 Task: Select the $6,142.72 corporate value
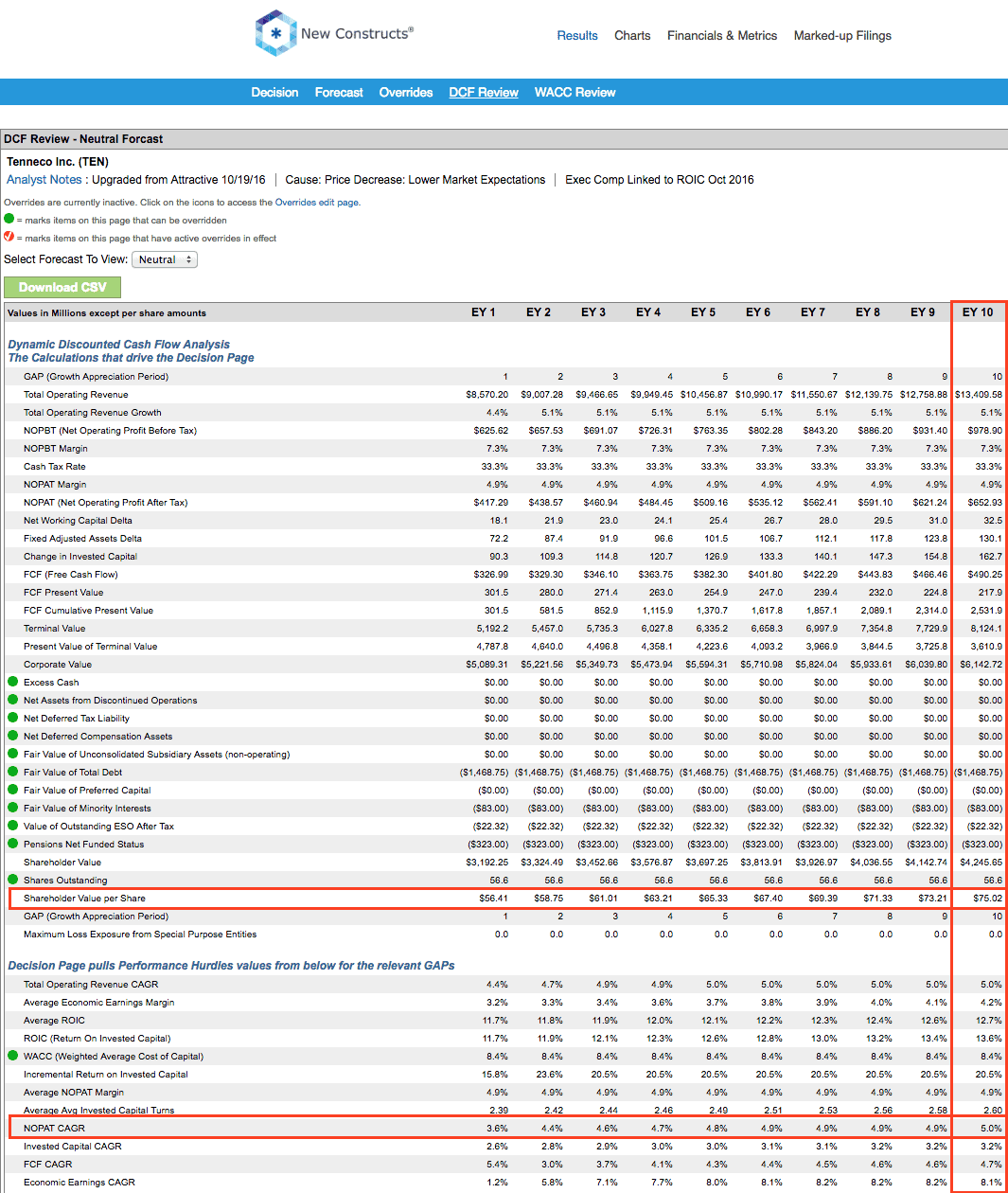[x=981, y=665]
